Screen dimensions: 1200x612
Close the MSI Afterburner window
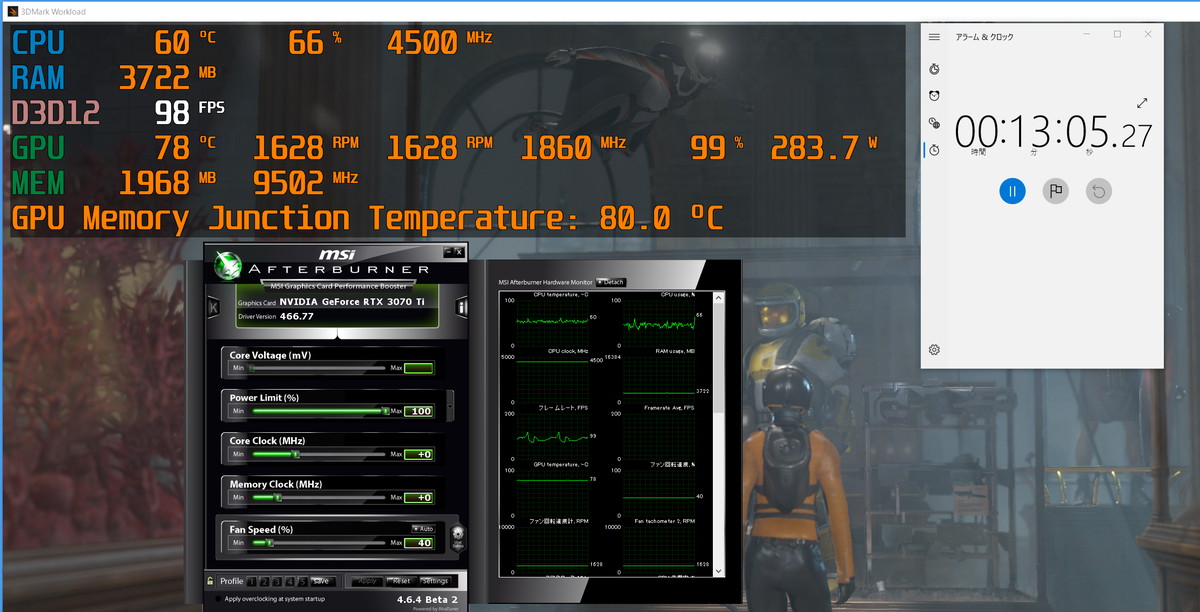coord(458,251)
